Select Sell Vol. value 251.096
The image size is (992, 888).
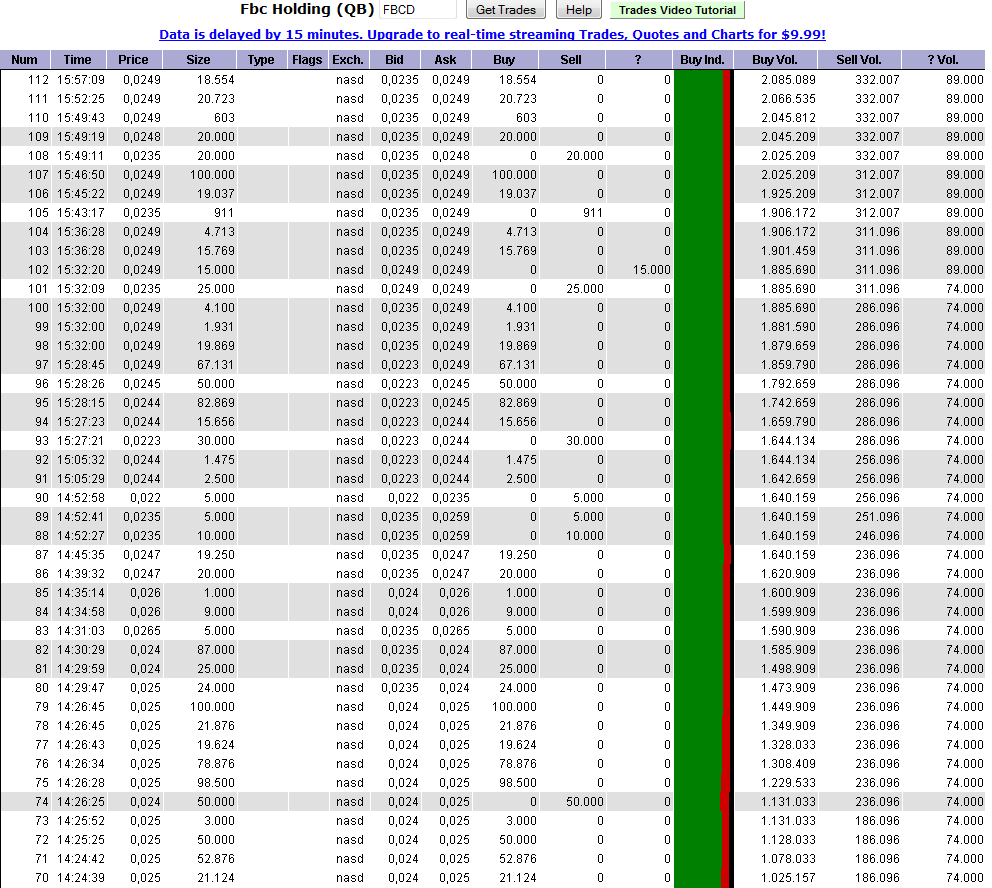point(877,516)
